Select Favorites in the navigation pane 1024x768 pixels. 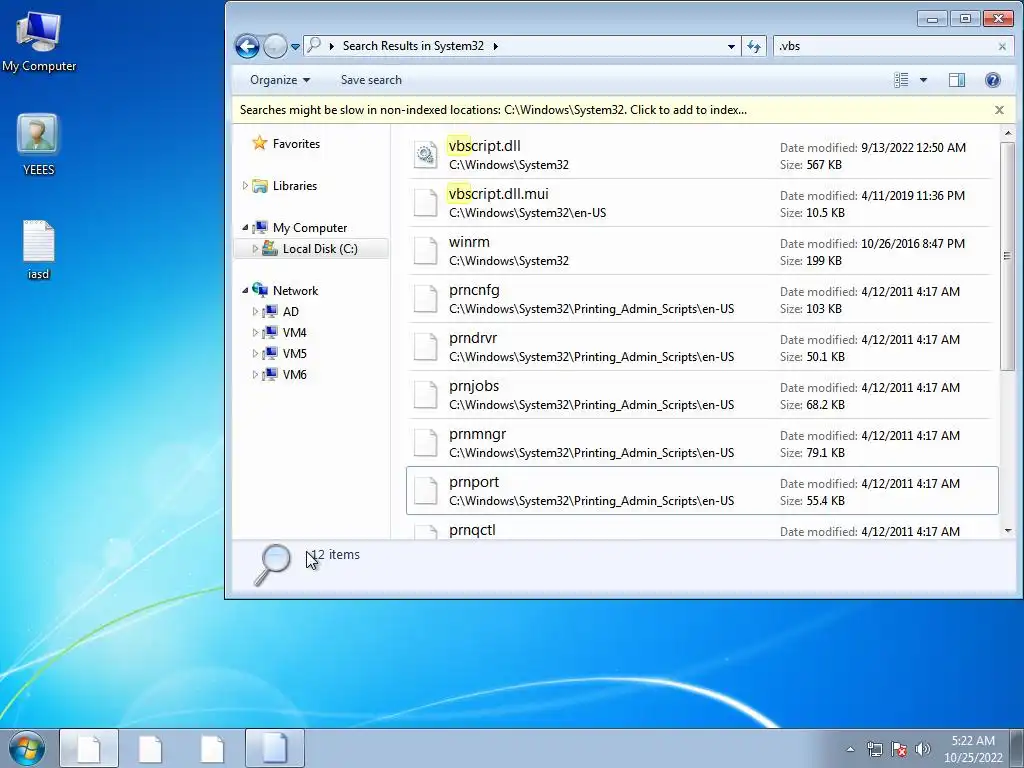pyautogui.click(x=296, y=144)
